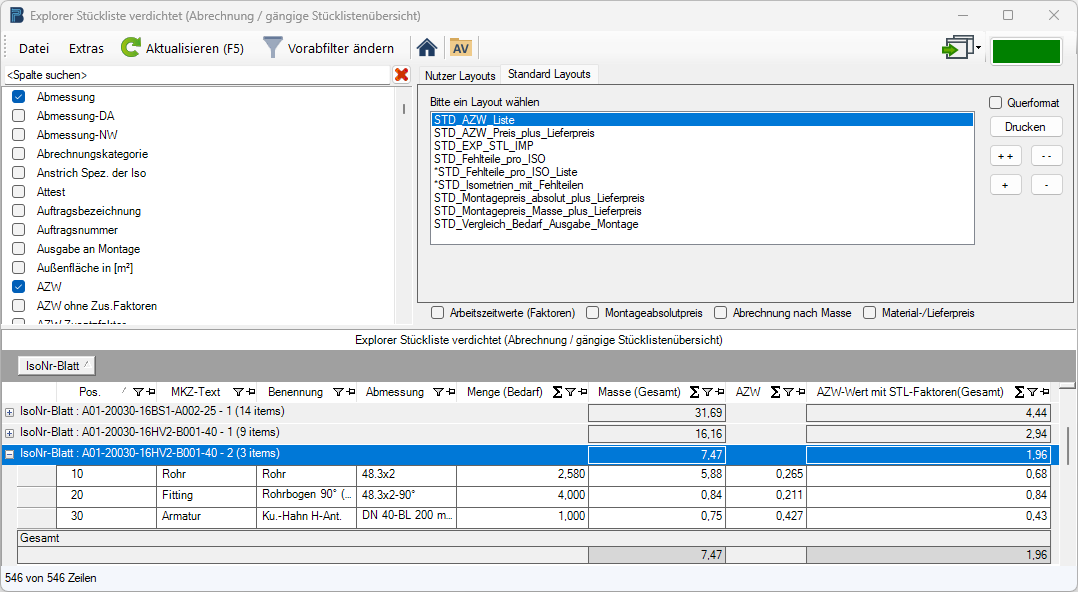Clear column search with red X

402,75
